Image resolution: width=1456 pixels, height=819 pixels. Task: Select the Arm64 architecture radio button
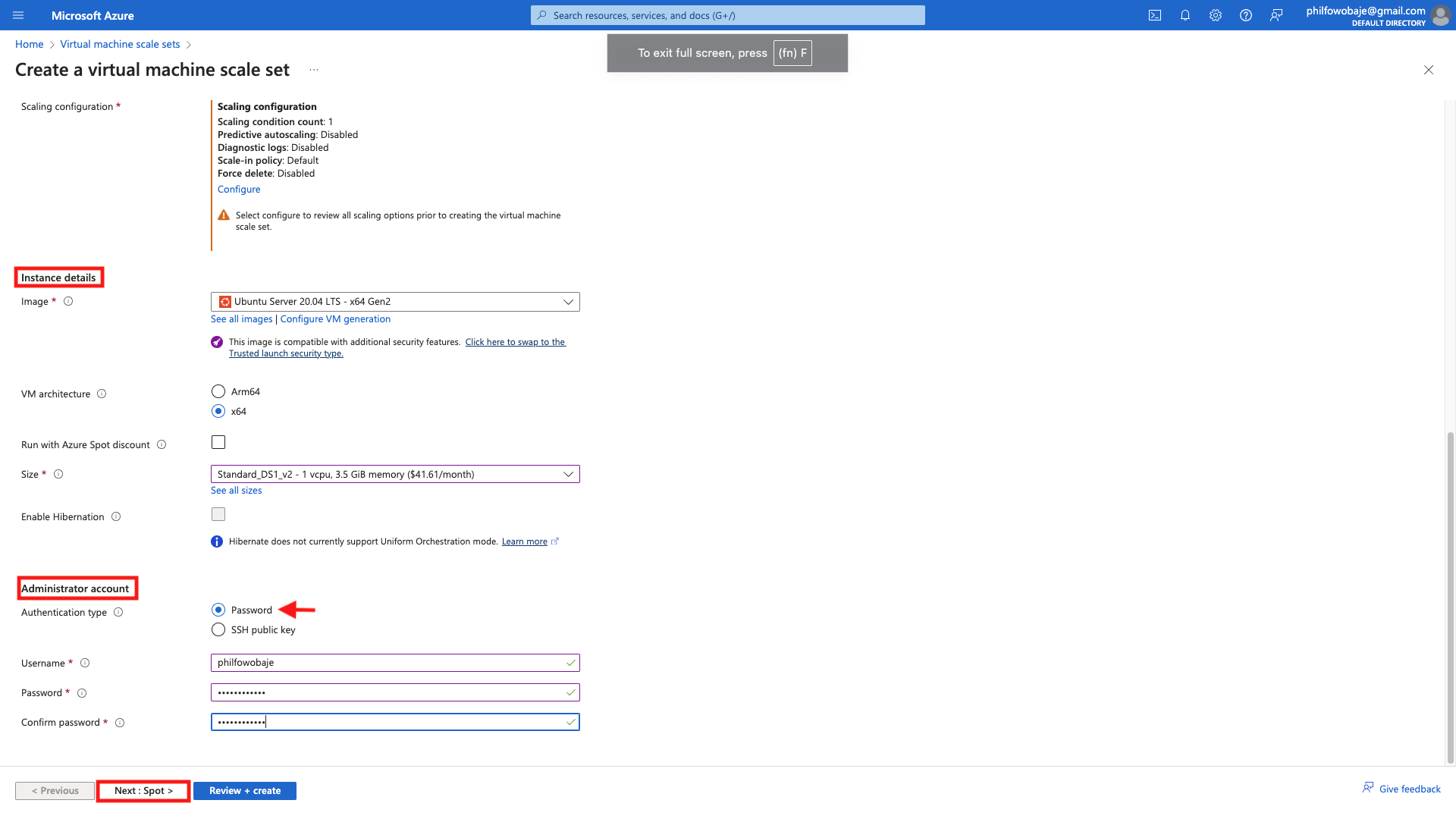(x=218, y=391)
